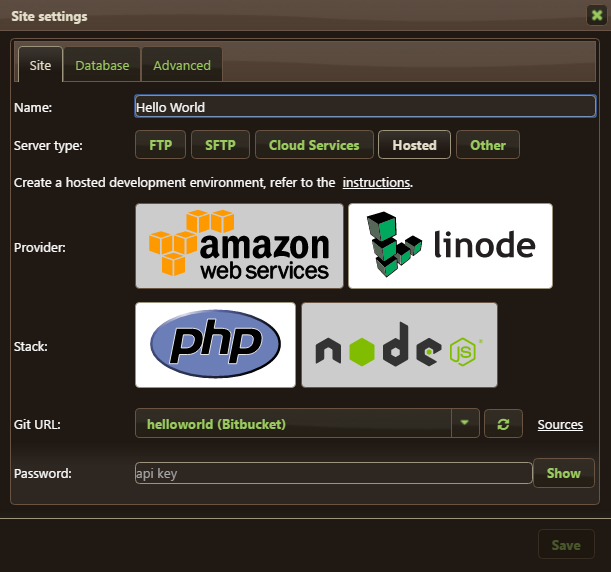This screenshot has height=572, width=611.
Task: Switch to the Database tab
Action: click(102, 65)
